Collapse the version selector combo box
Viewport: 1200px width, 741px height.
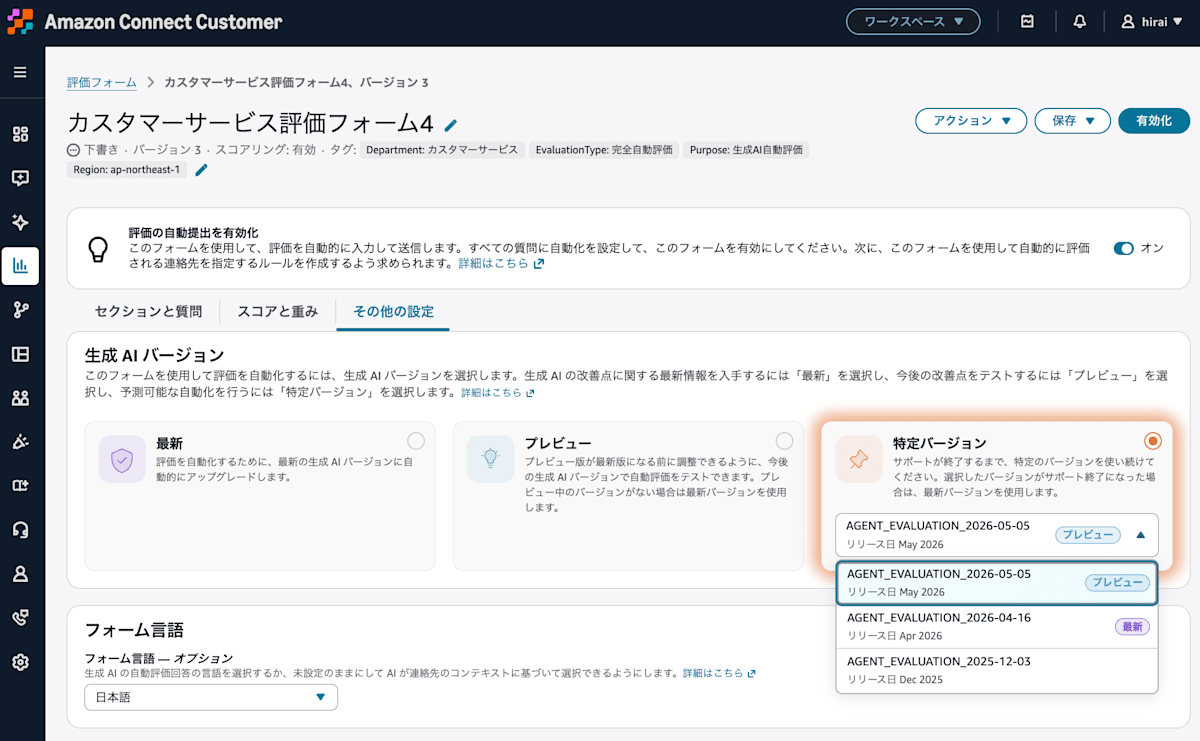click(x=997, y=535)
